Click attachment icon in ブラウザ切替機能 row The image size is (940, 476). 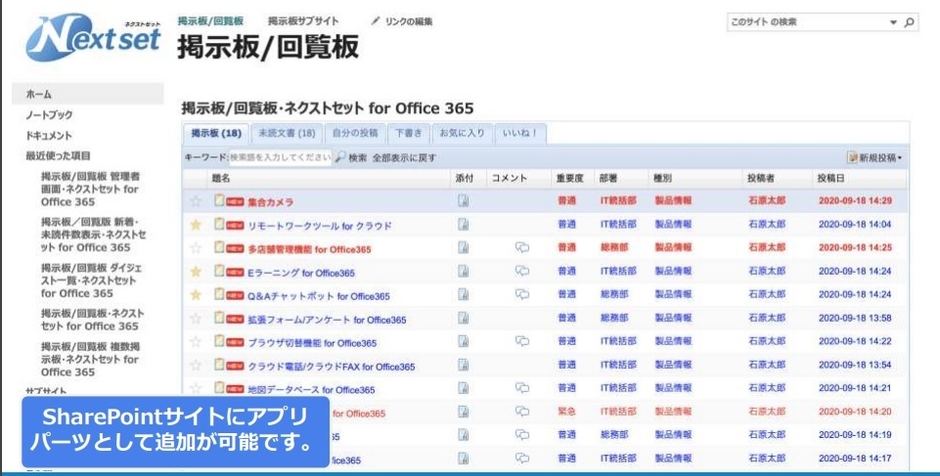pos(463,341)
